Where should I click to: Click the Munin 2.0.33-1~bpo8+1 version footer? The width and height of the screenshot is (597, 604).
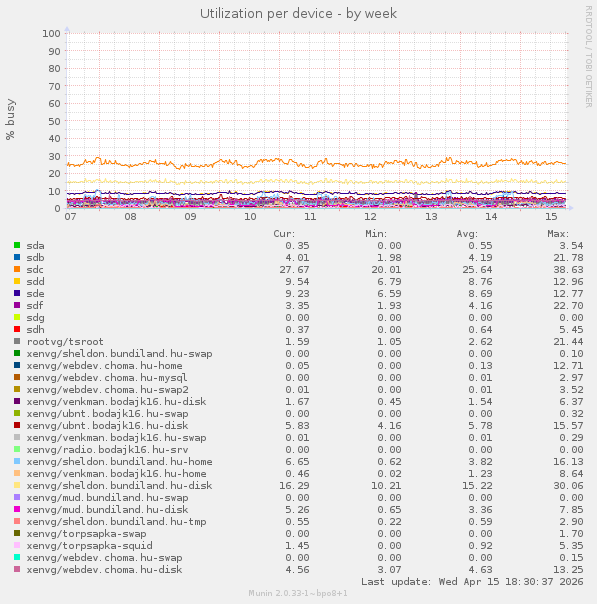tap(298, 593)
